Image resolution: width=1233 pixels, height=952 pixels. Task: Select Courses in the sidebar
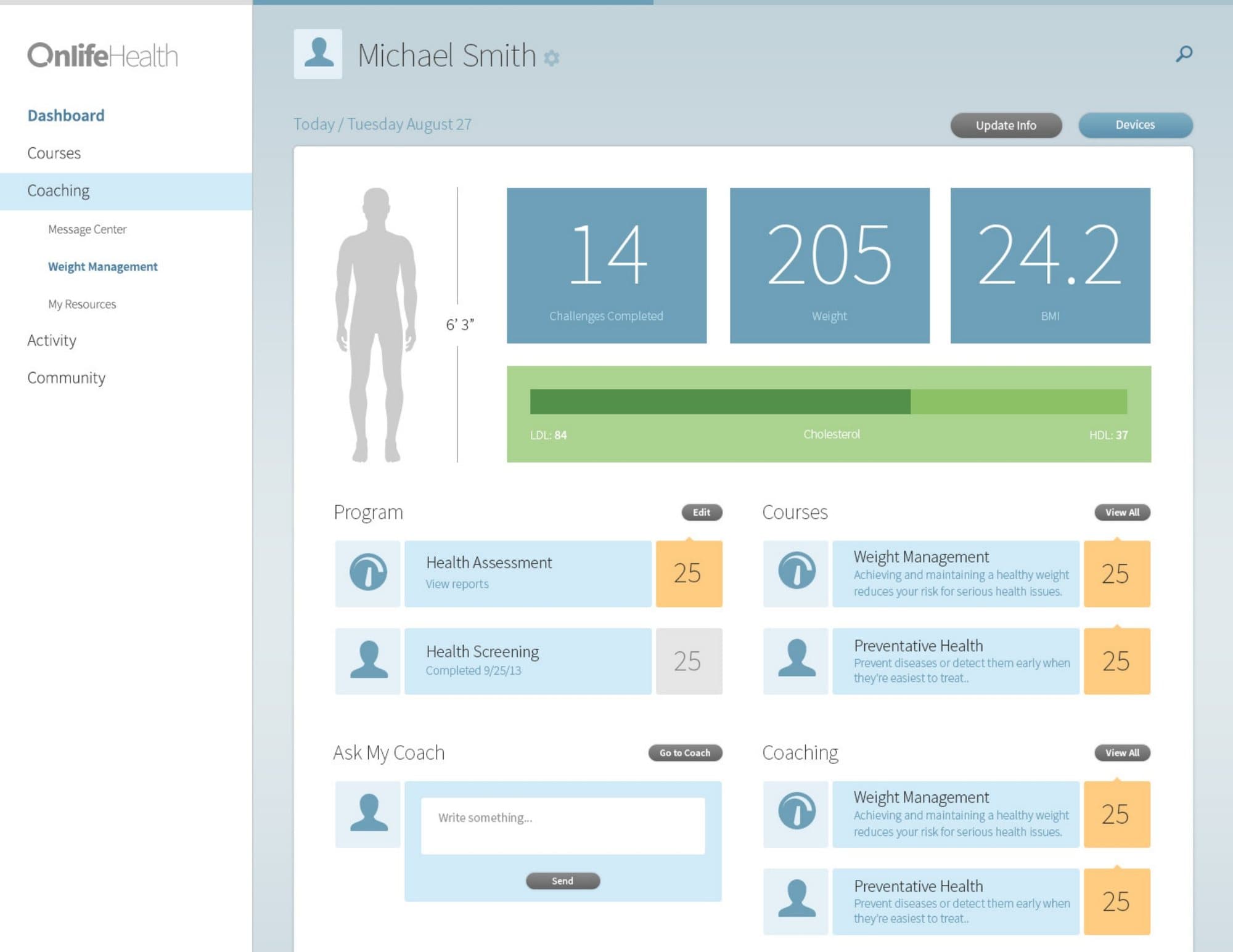(54, 153)
